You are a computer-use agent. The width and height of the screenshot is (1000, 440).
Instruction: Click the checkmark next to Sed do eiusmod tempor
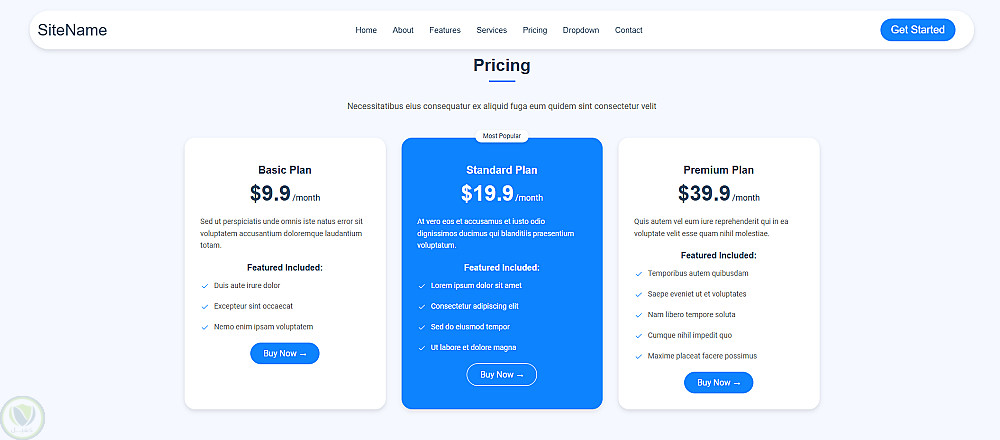pos(421,327)
